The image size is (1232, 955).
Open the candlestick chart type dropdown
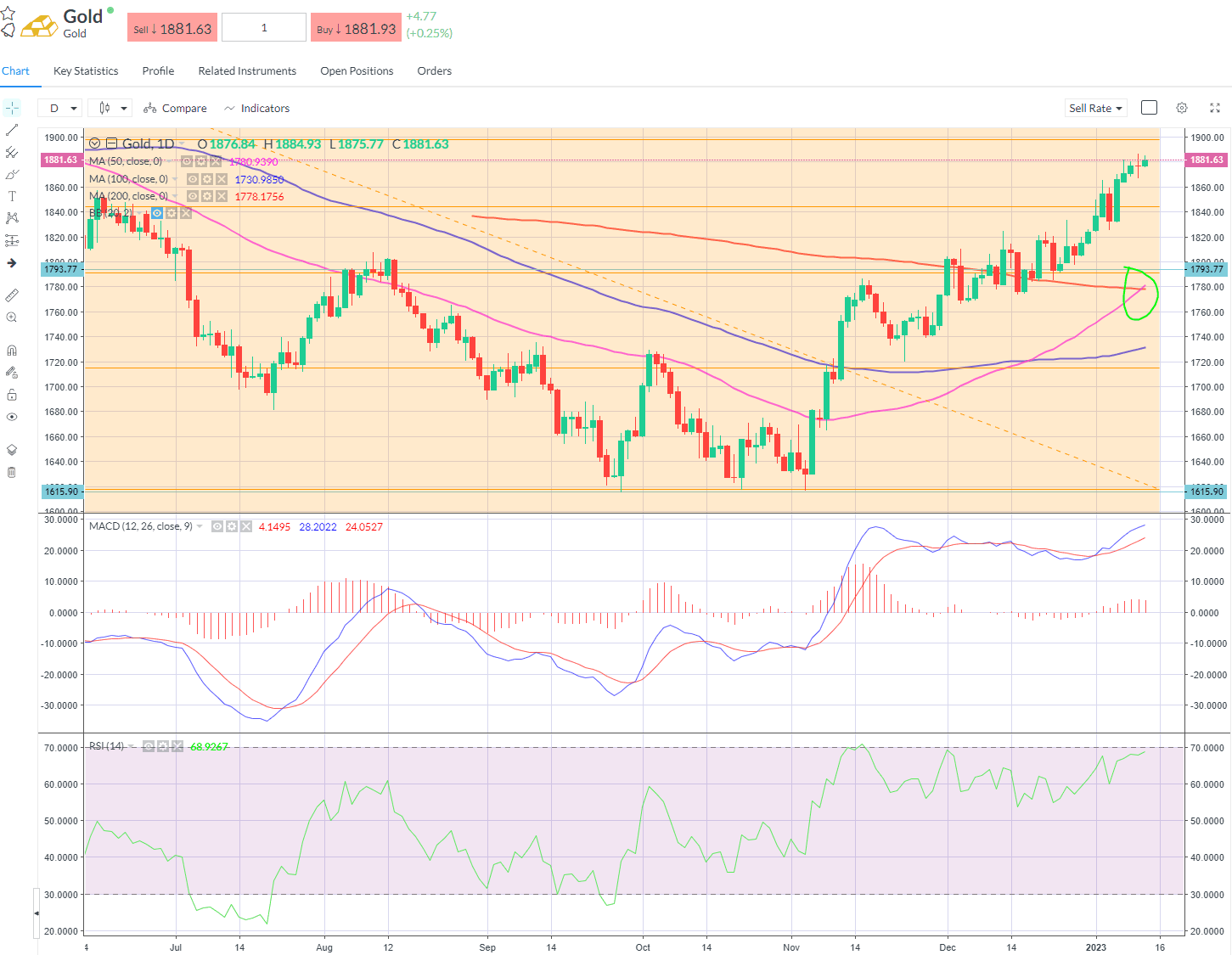(112, 108)
